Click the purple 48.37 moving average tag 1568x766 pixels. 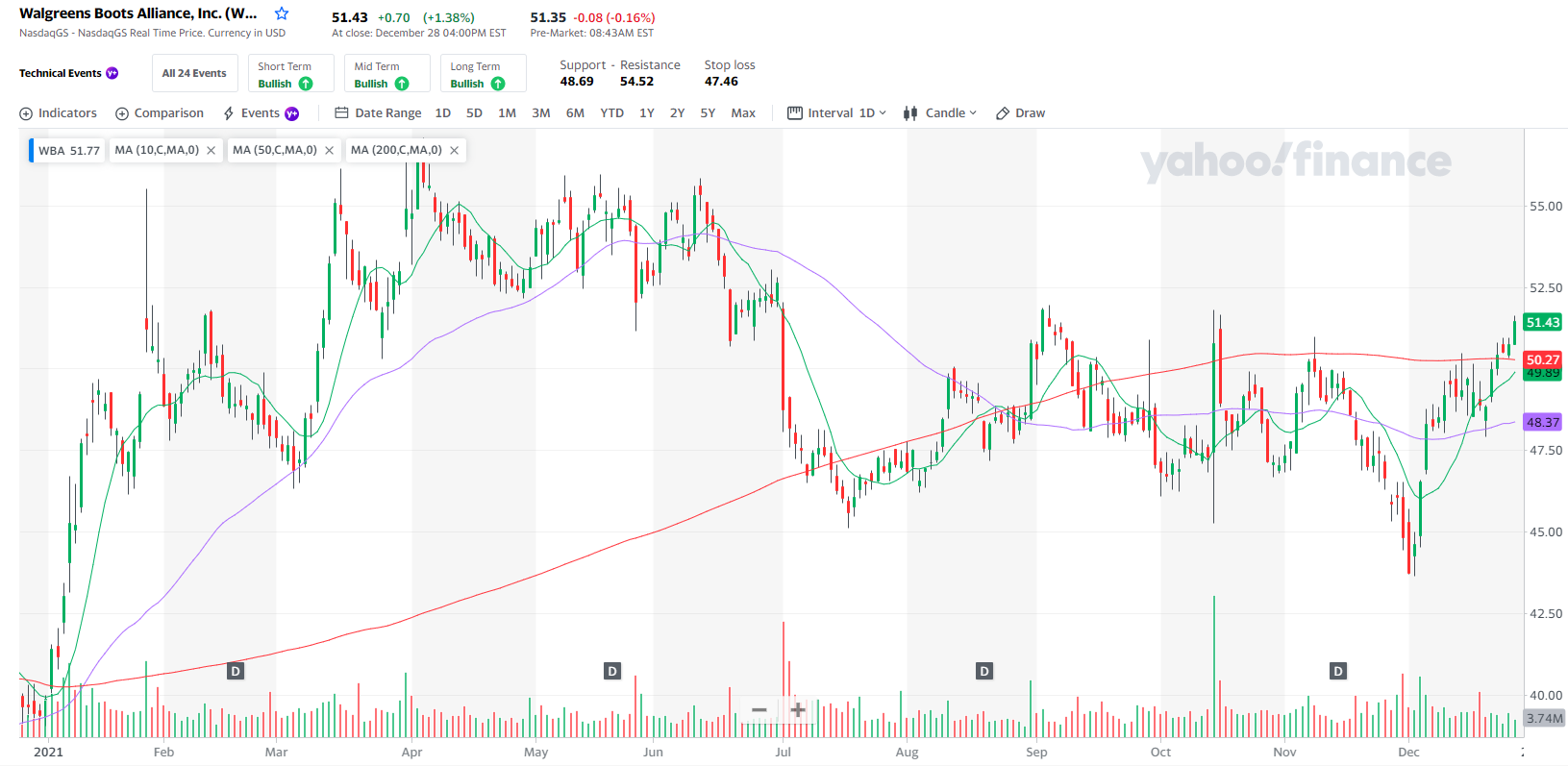(1542, 422)
